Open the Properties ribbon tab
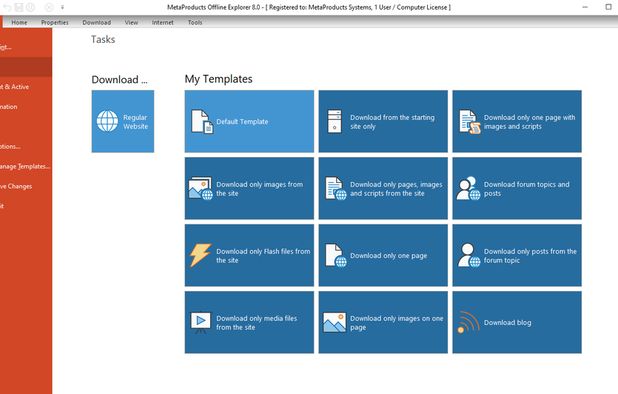This screenshot has width=618, height=394. click(55, 22)
